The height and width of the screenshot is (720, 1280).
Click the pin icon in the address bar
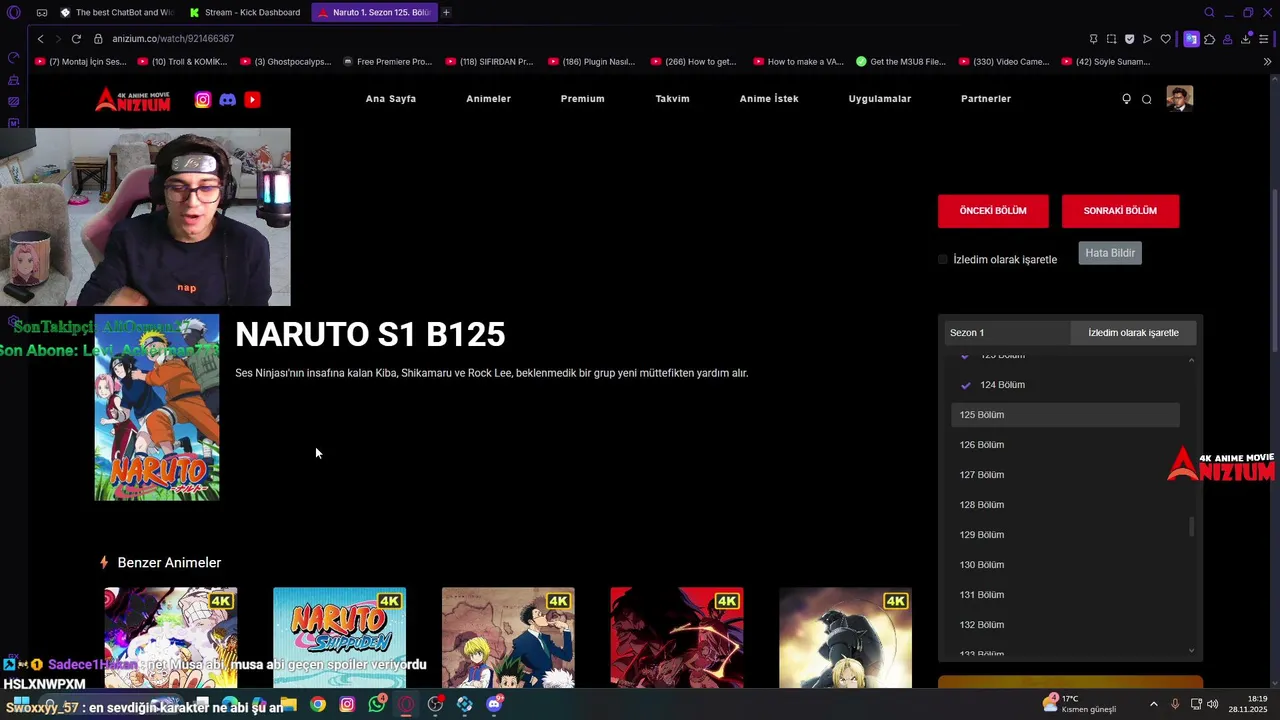tap(1093, 39)
